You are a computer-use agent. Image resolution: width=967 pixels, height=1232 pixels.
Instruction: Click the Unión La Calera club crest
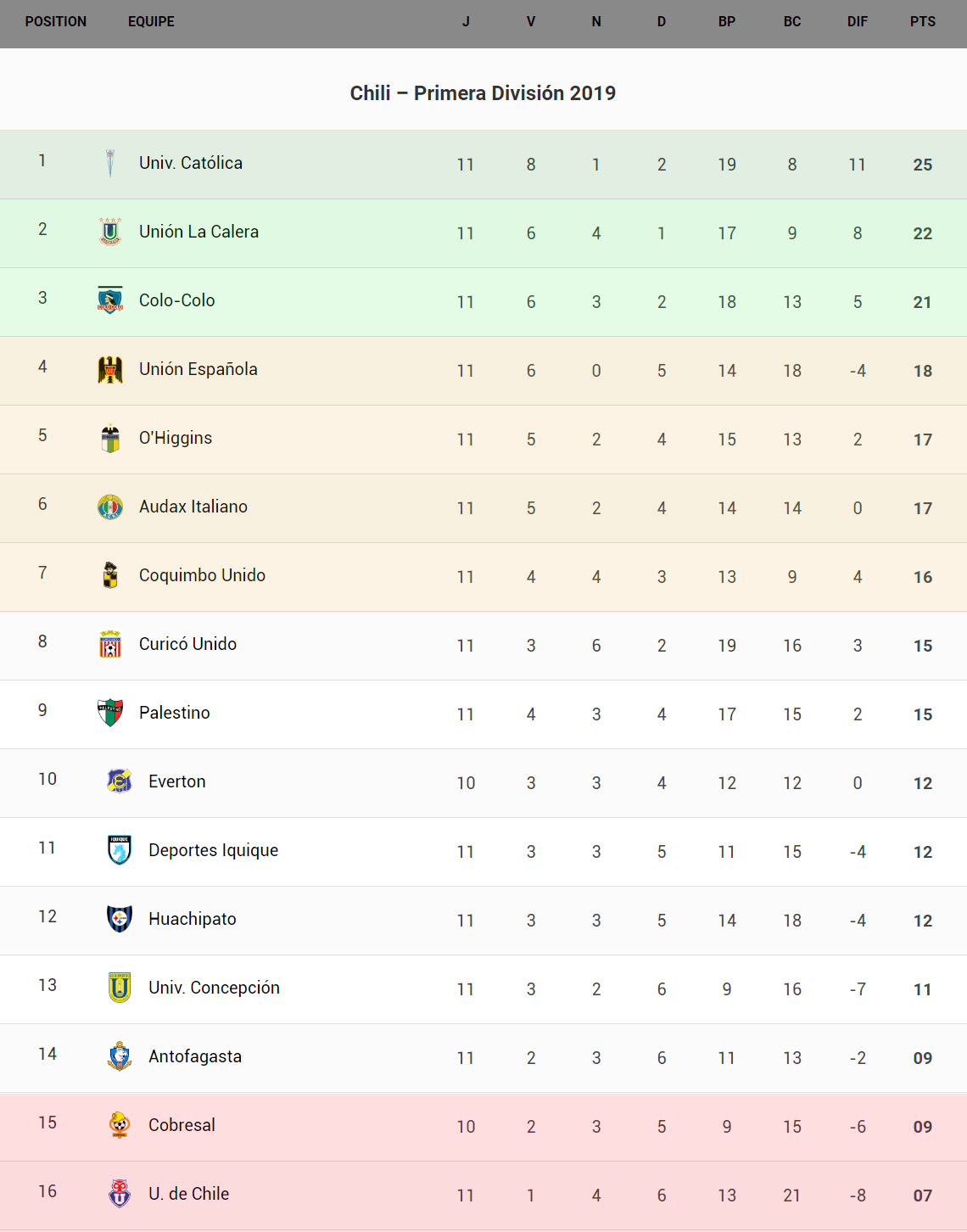tap(110, 232)
